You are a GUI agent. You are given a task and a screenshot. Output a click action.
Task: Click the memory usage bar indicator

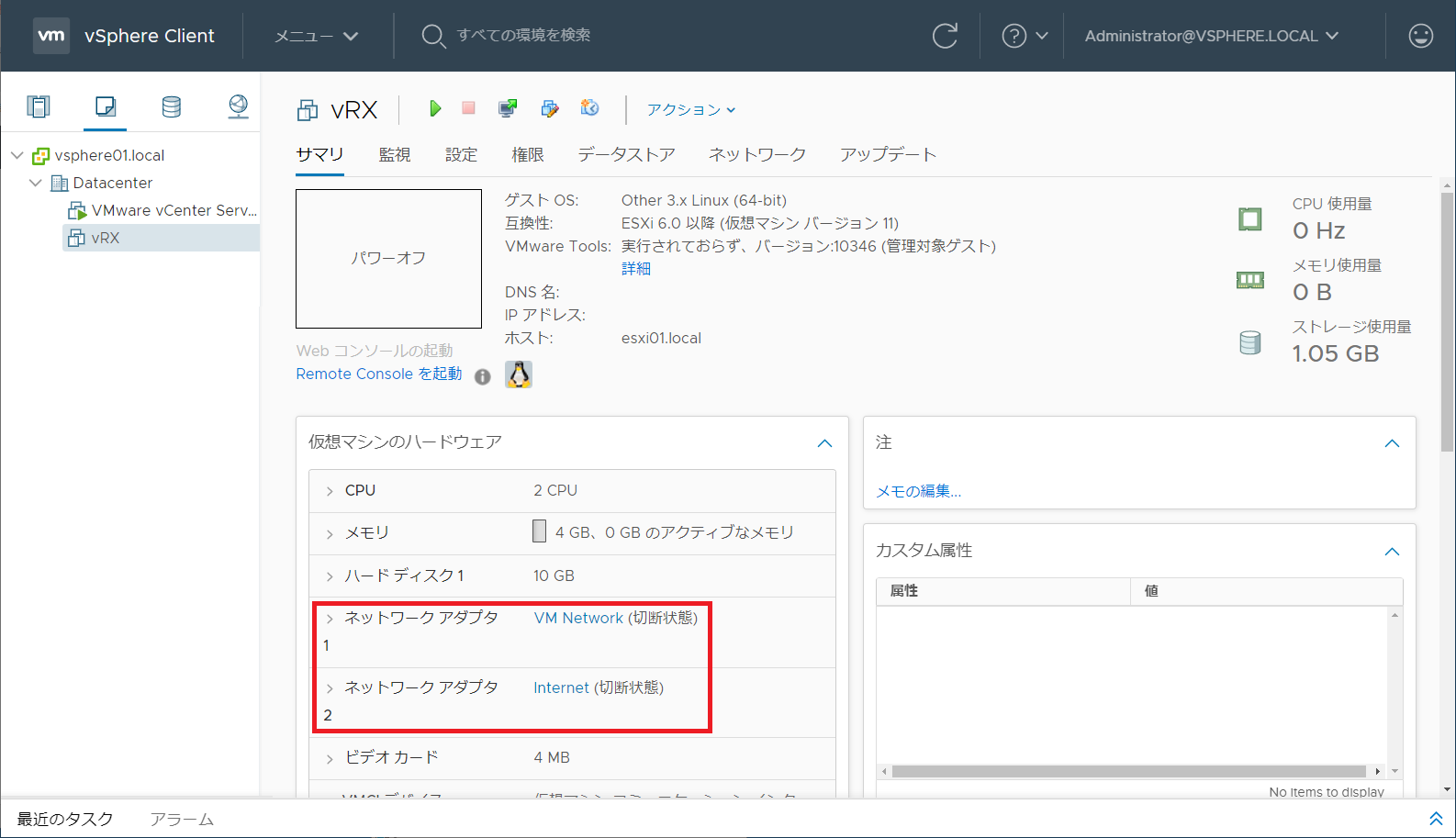pos(540,531)
